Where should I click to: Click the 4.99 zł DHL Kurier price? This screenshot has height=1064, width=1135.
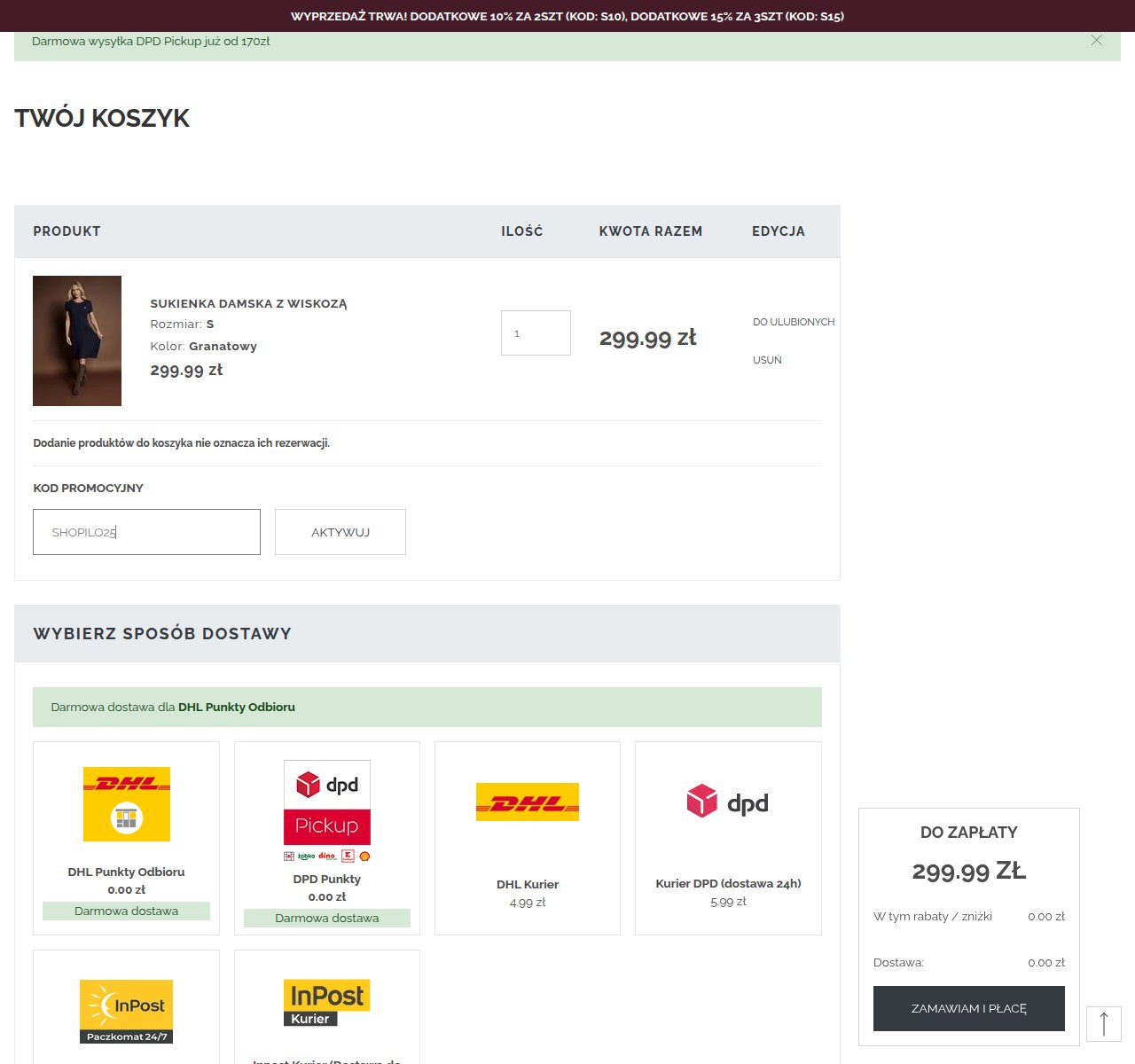click(x=528, y=903)
